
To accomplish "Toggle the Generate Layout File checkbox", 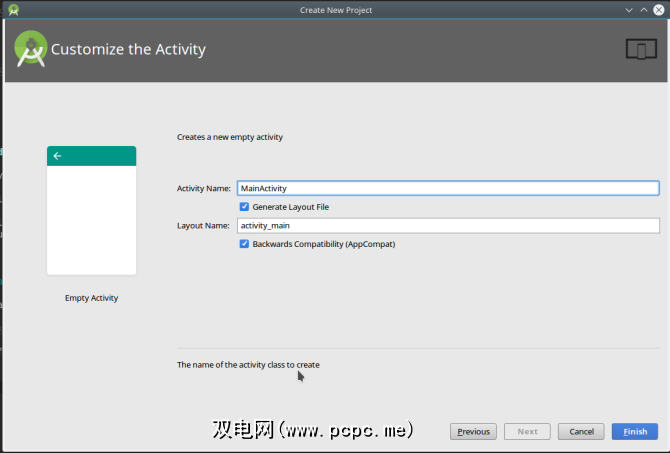I will (x=244, y=207).
